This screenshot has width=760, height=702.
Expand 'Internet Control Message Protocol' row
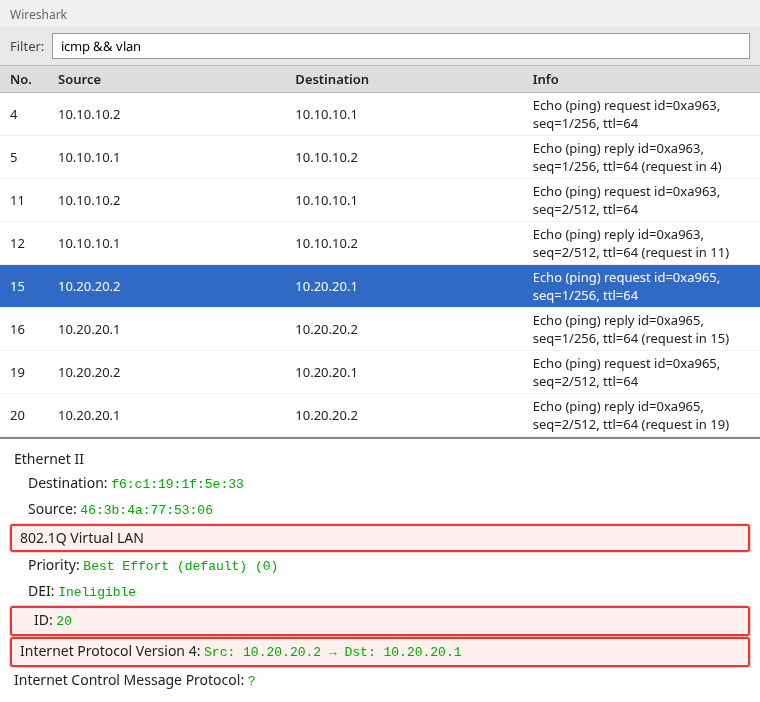pyautogui.click(x=135, y=680)
